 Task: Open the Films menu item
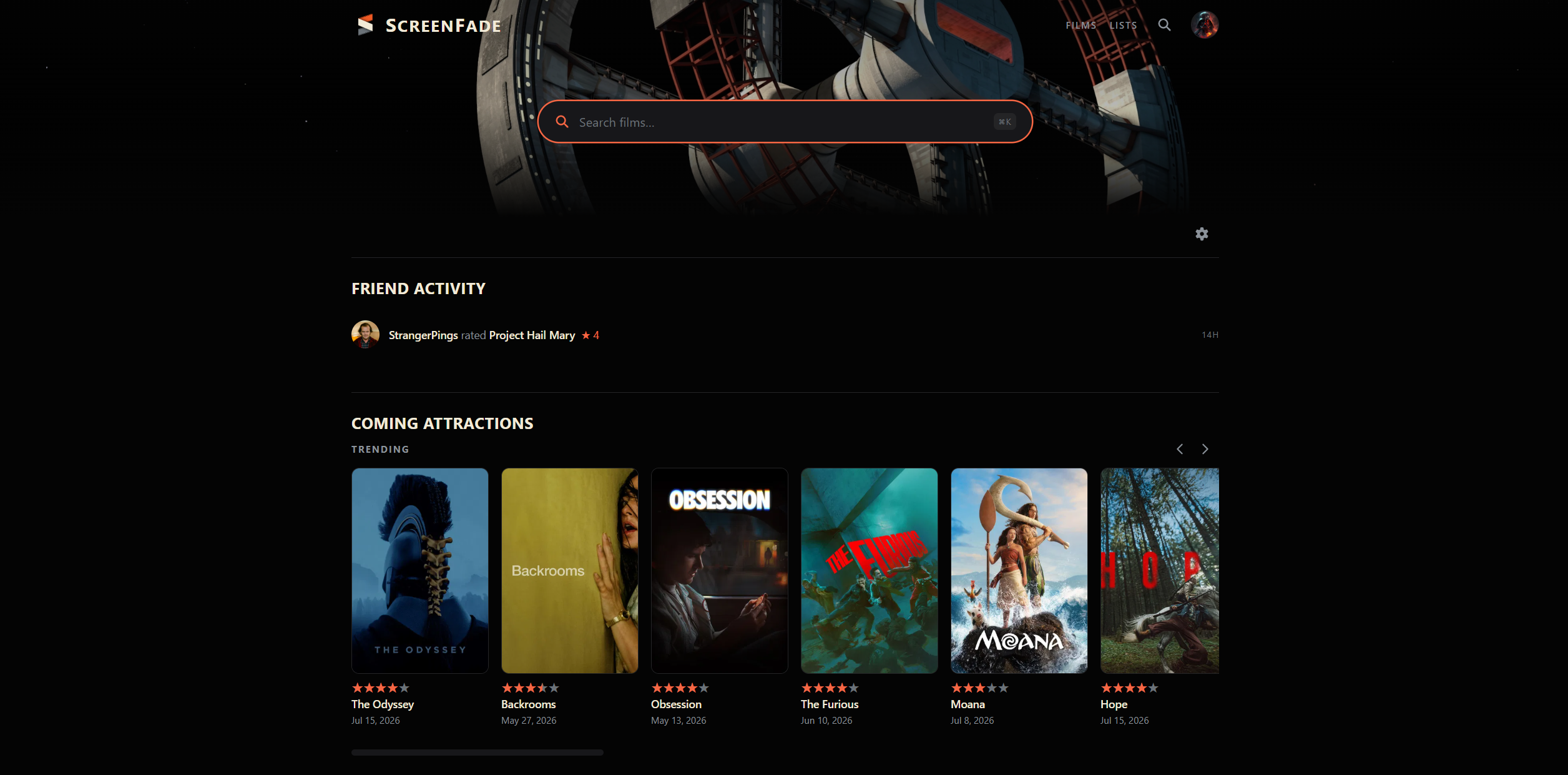(1080, 26)
